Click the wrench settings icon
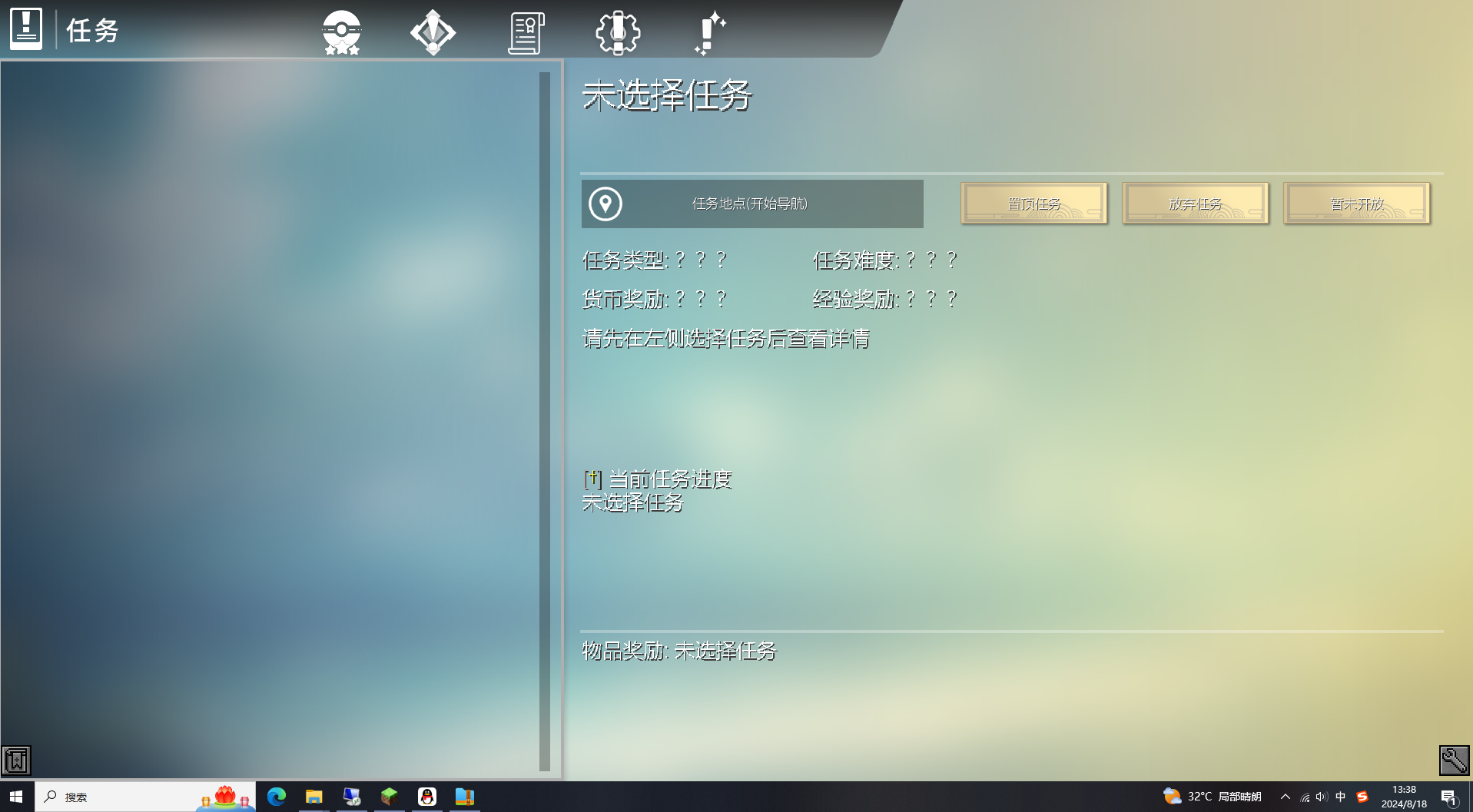 (x=1454, y=761)
